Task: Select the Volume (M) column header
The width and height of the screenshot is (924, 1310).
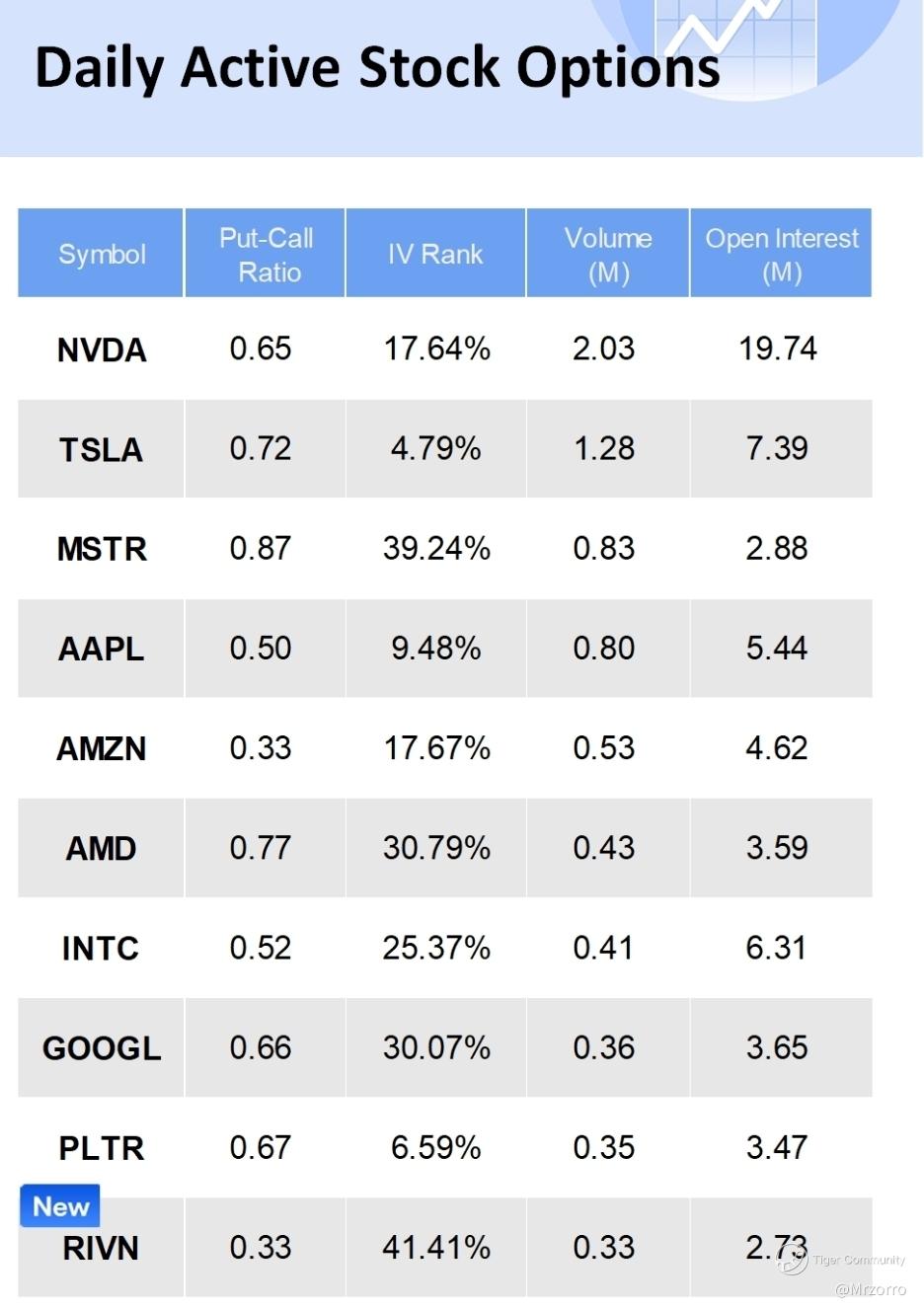Action: [x=608, y=254]
